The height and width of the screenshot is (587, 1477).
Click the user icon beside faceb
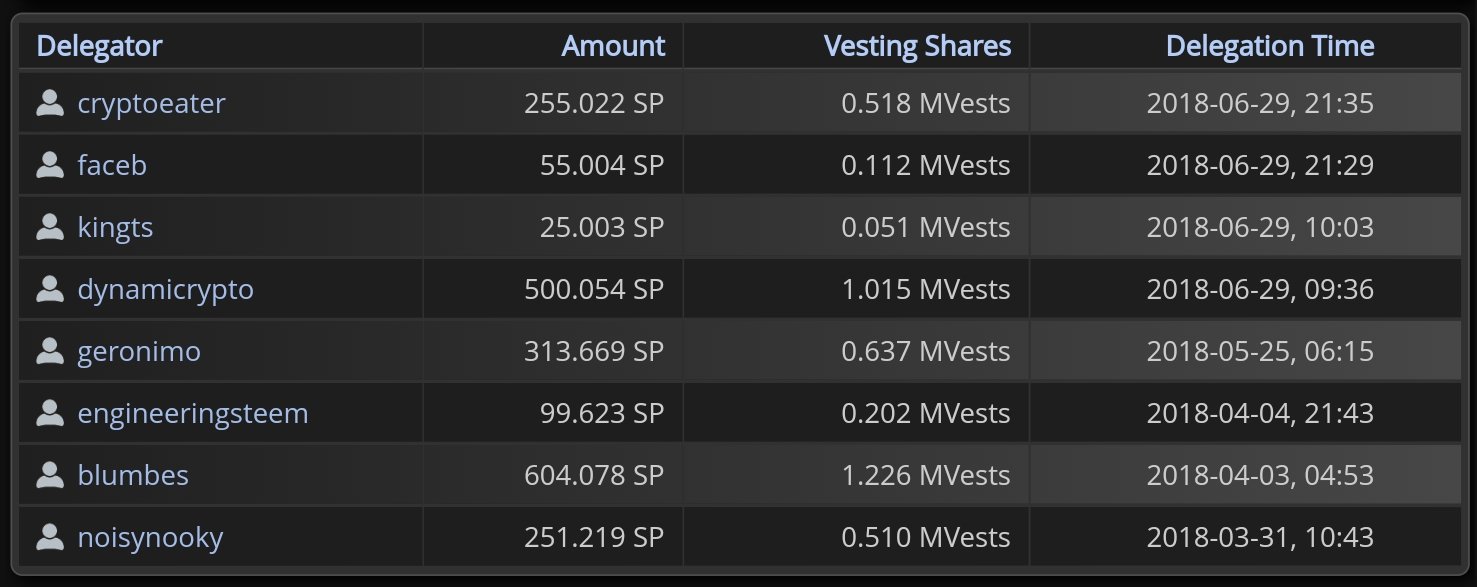pyautogui.click(x=50, y=165)
